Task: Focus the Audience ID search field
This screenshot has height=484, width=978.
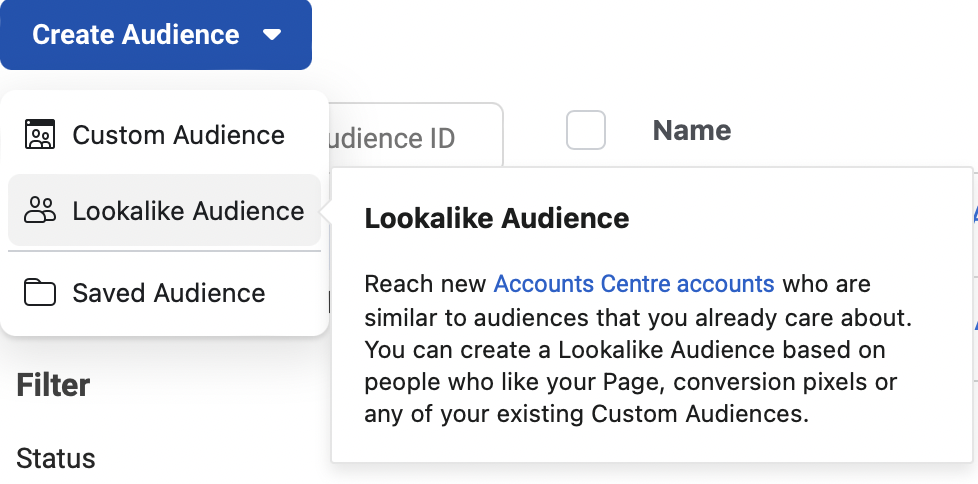Action: point(410,138)
